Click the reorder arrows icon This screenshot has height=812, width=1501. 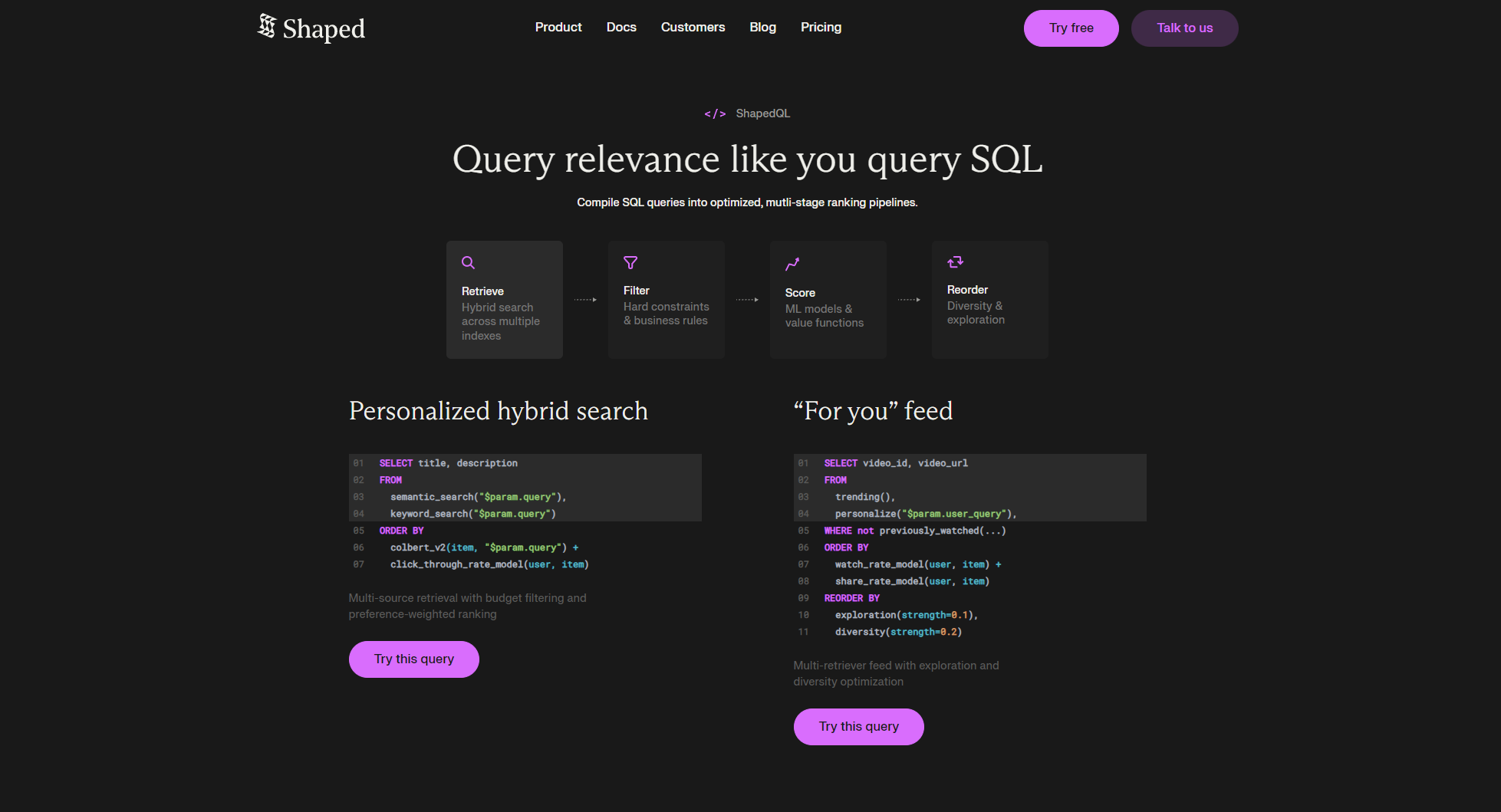pyautogui.click(x=955, y=262)
